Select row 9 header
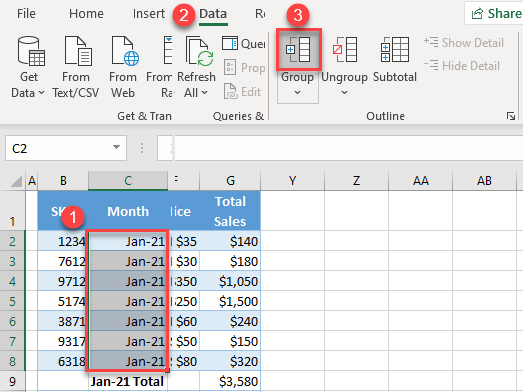 pyautogui.click(x=12, y=381)
